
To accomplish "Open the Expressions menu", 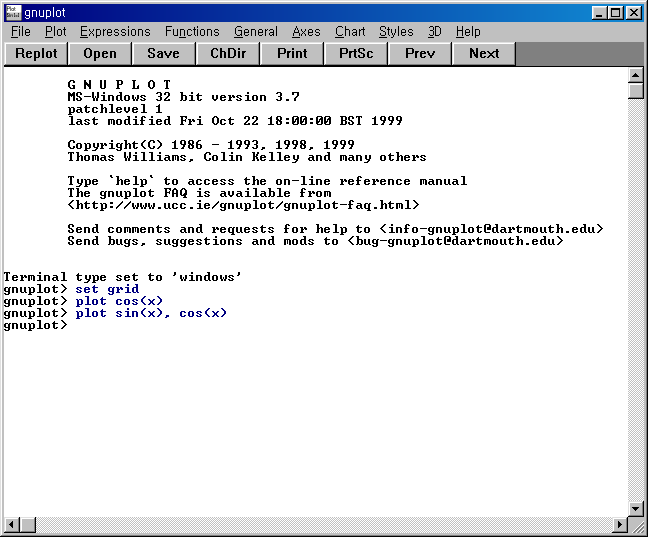I will click(x=115, y=32).
